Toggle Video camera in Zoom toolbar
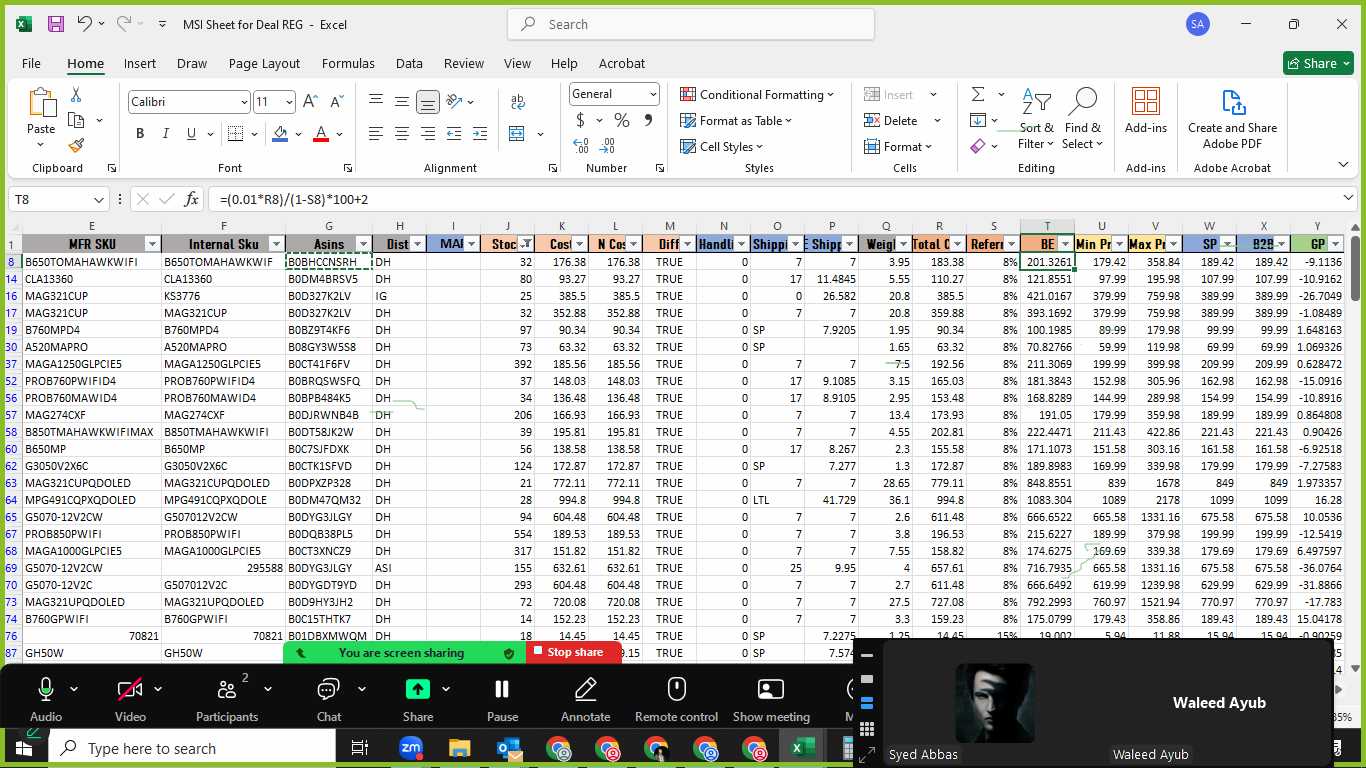 [130, 699]
